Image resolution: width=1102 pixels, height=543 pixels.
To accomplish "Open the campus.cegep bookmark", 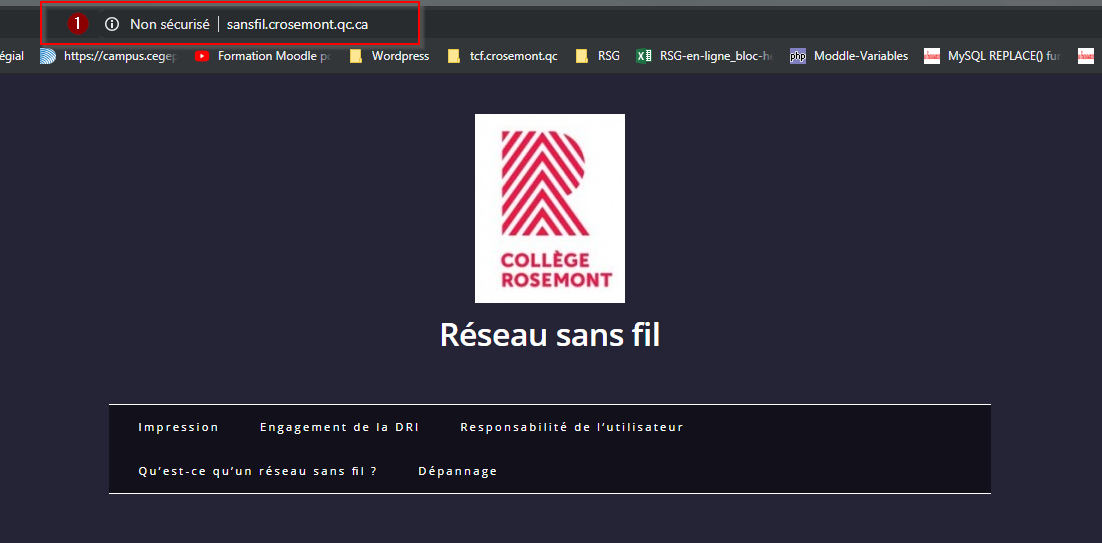I will 110,56.
